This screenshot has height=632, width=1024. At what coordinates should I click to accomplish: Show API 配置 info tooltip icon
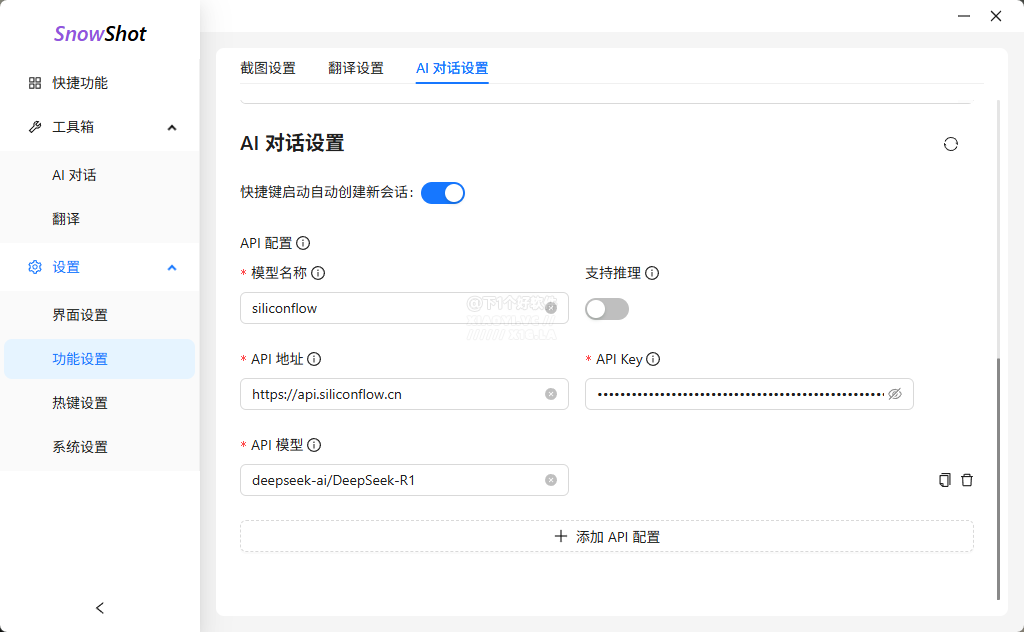(x=303, y=243)
